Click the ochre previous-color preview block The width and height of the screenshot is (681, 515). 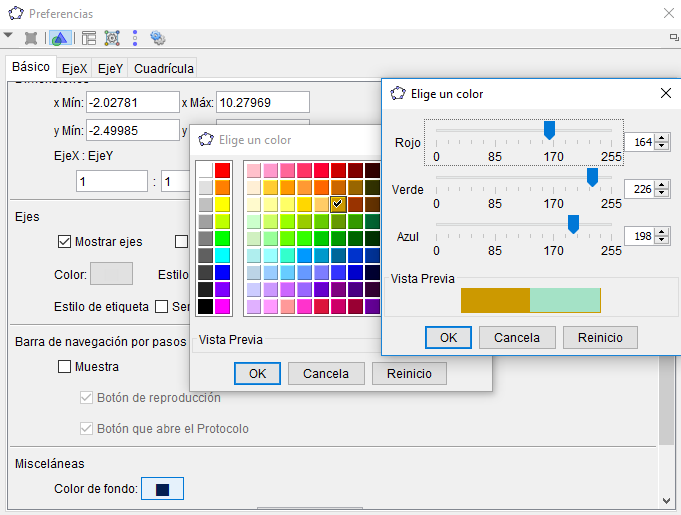[496, 300]
